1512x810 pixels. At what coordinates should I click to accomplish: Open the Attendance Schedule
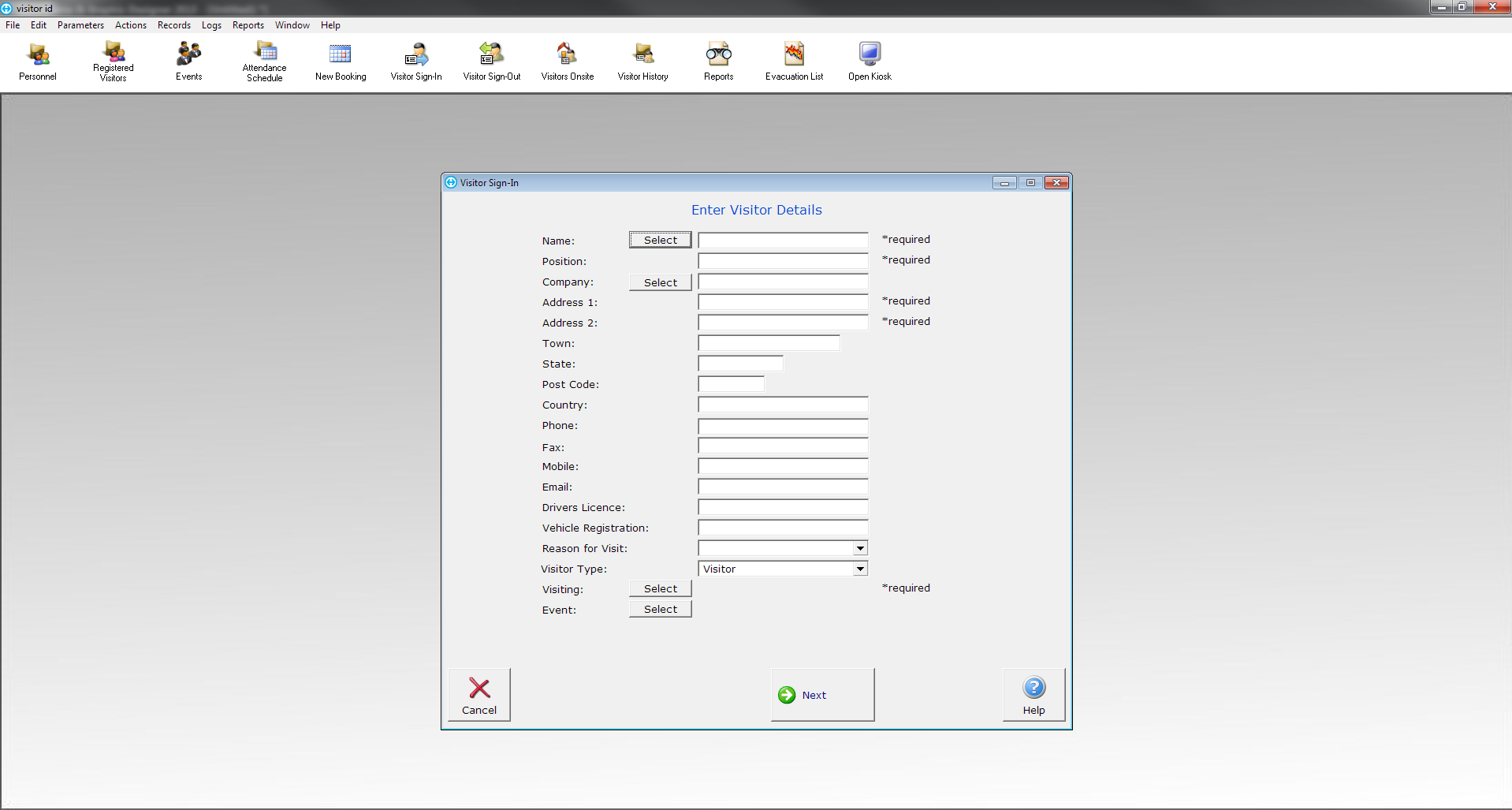tap(265, 62)
